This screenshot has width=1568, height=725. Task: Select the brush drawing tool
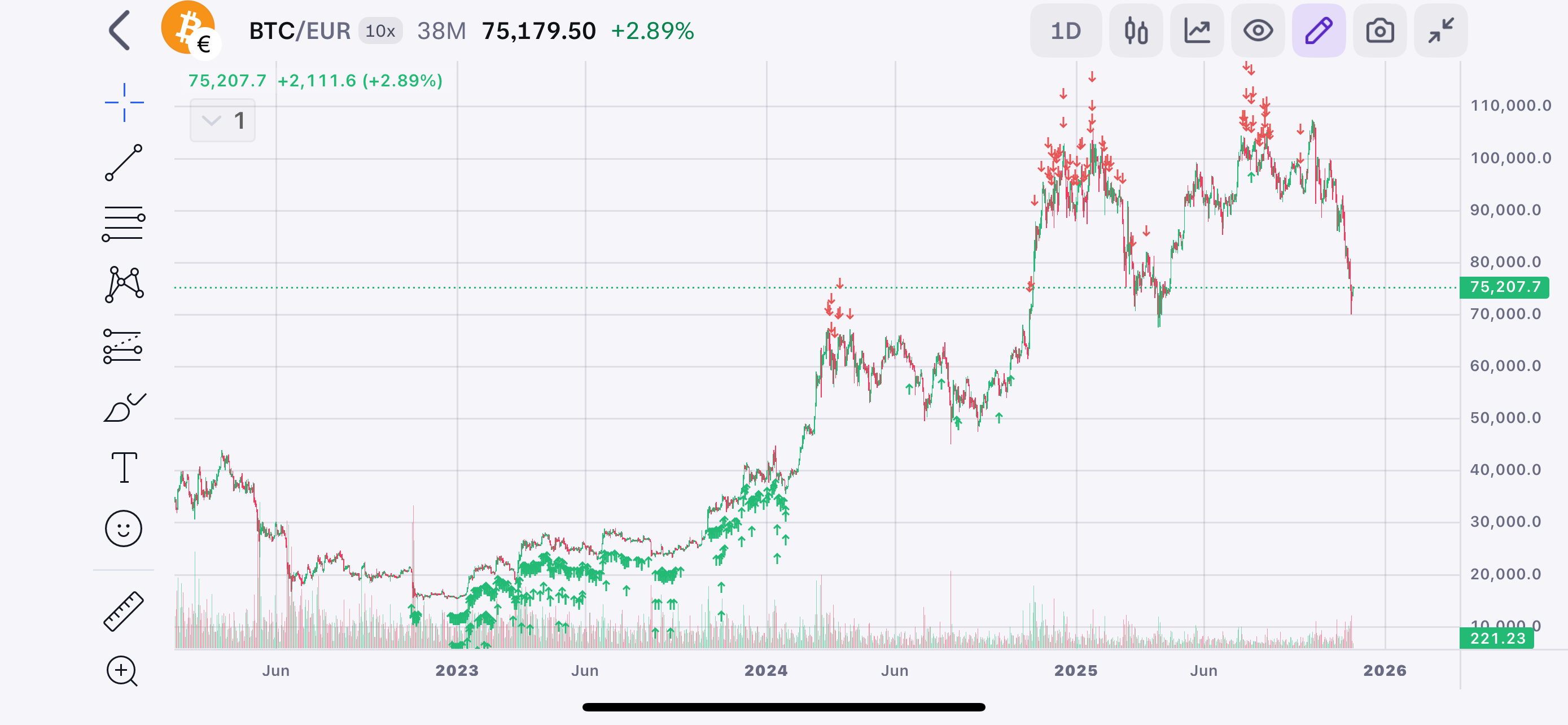pyautogui.click(x=125, y=407)
